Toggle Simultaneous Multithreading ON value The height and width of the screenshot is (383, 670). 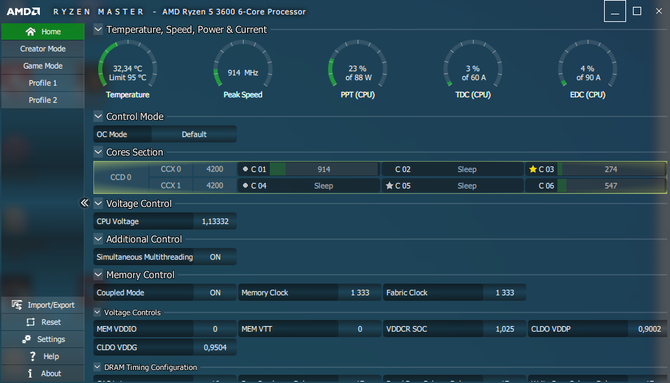(215, 257)
